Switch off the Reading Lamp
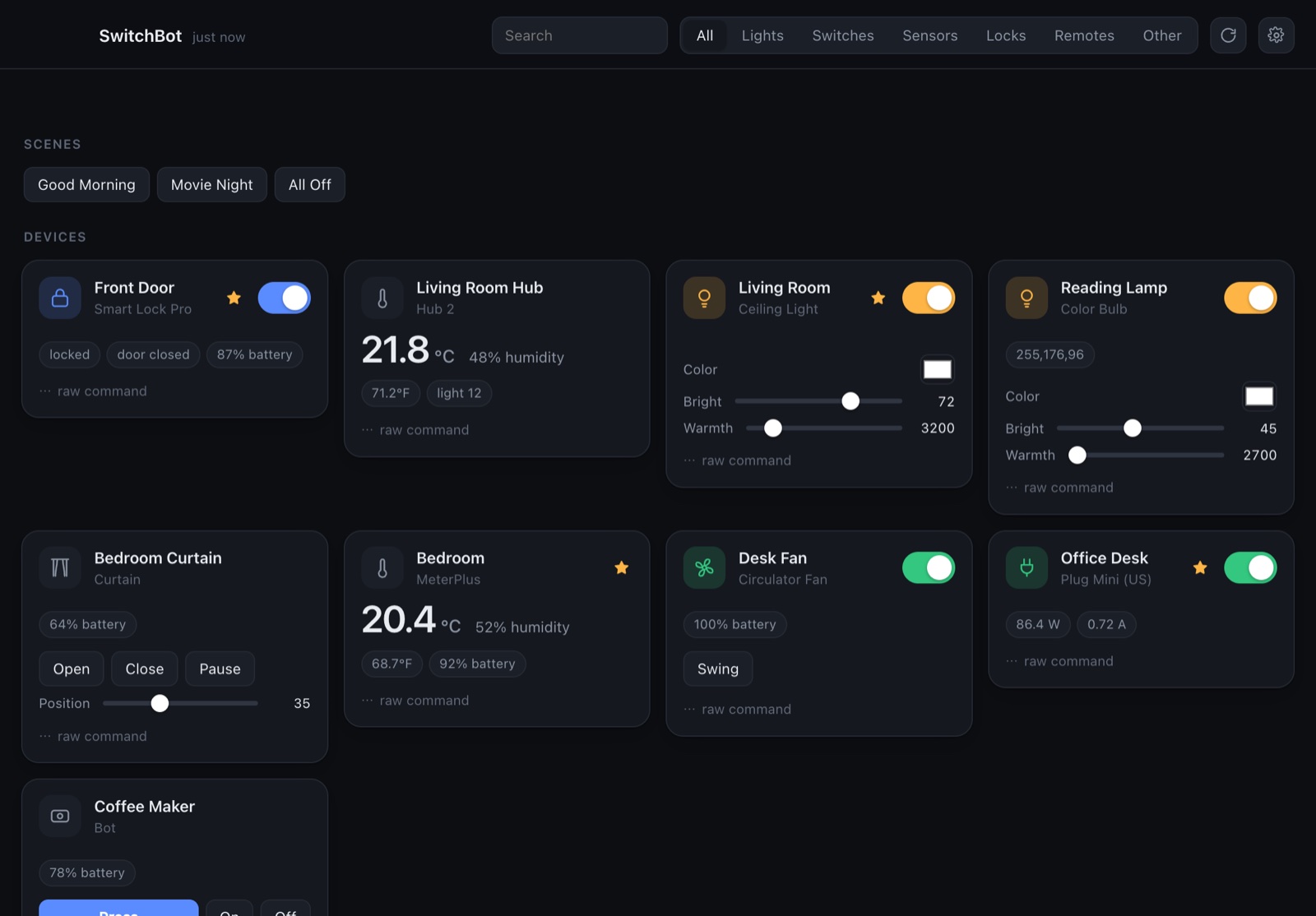 coord(1250,298)
